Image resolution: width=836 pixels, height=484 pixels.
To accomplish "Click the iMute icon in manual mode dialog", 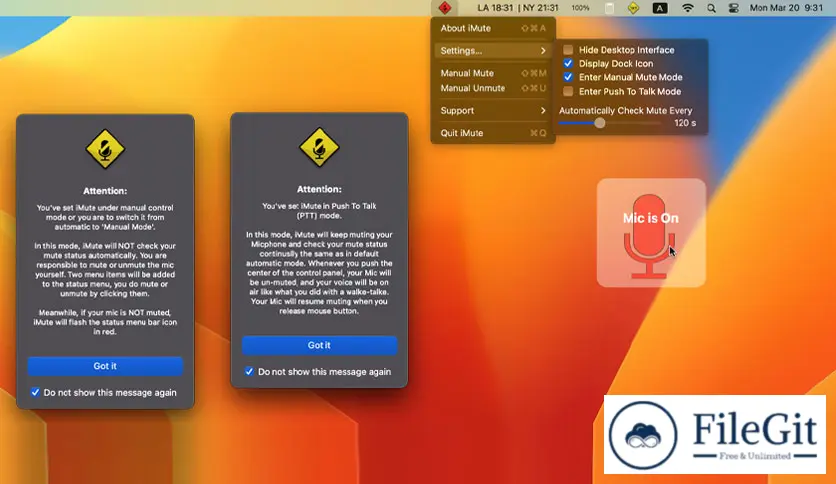I will pos(105,149).
